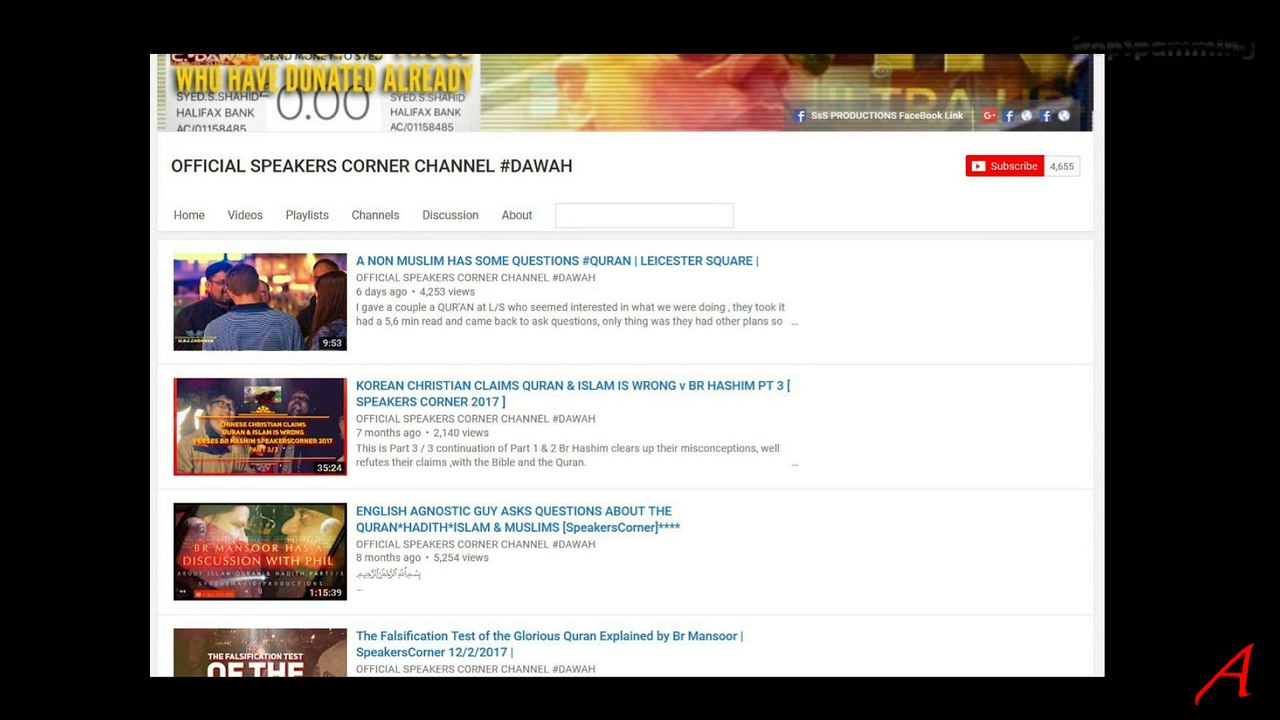Click channel name under 'A NON MUSLIM' video
This screenshot has height=720, width=1280.
tap(475, 278)
